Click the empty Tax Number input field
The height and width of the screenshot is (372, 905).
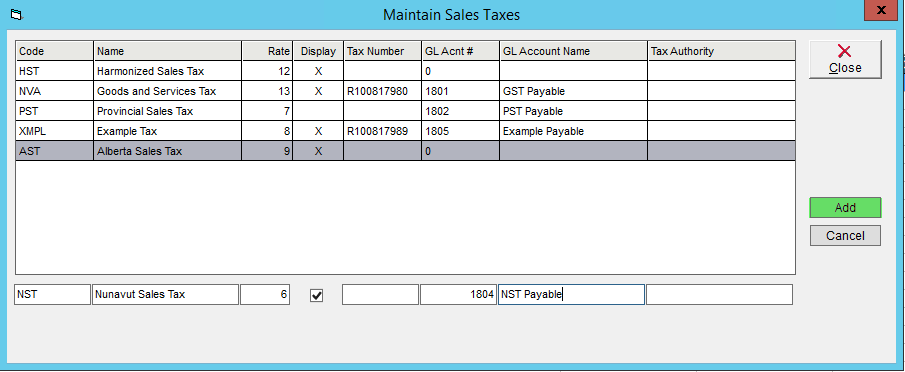click(380, 294)
